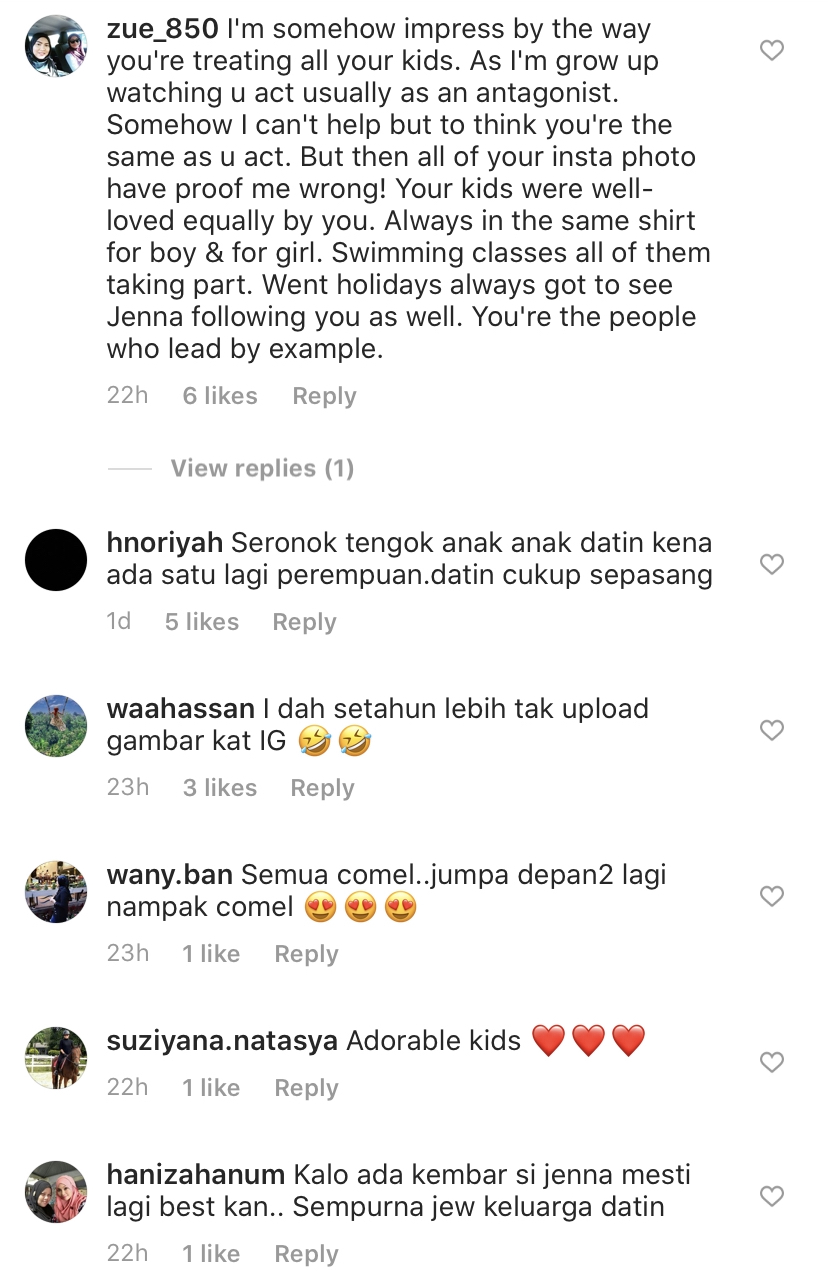This screenshot has height=1271, width=828.
Task: Open hnoriyah's black profile avatar
Action: pyautogui.click(x=56, y=560)
